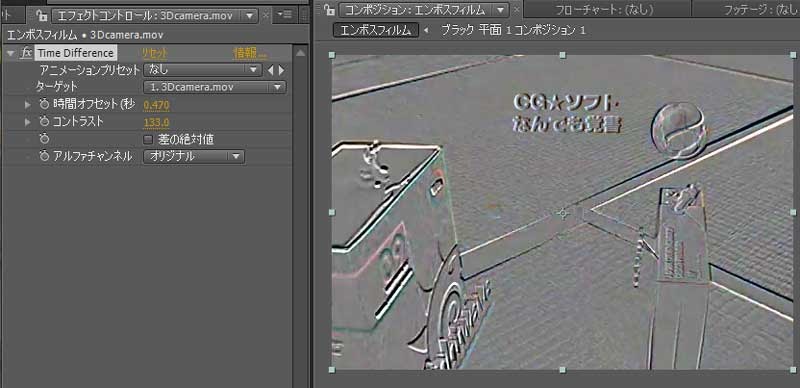Enable stopwatch beside アルファチャンネル

[x=44, y=156]
